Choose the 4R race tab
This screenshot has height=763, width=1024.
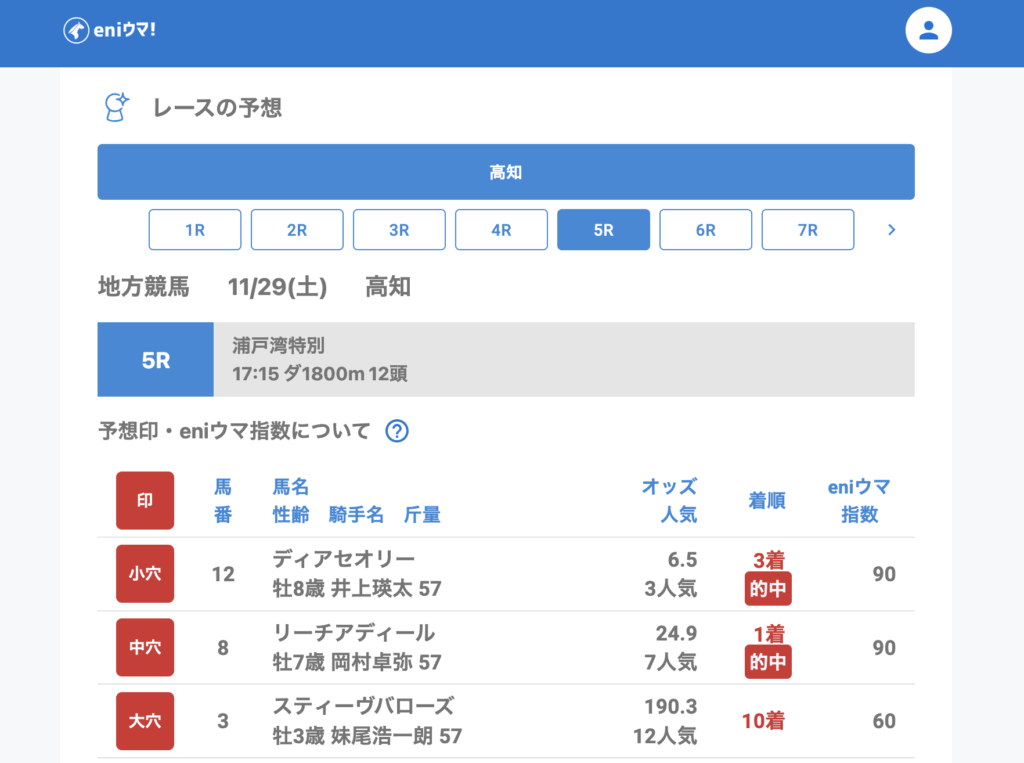pos(501,230)
